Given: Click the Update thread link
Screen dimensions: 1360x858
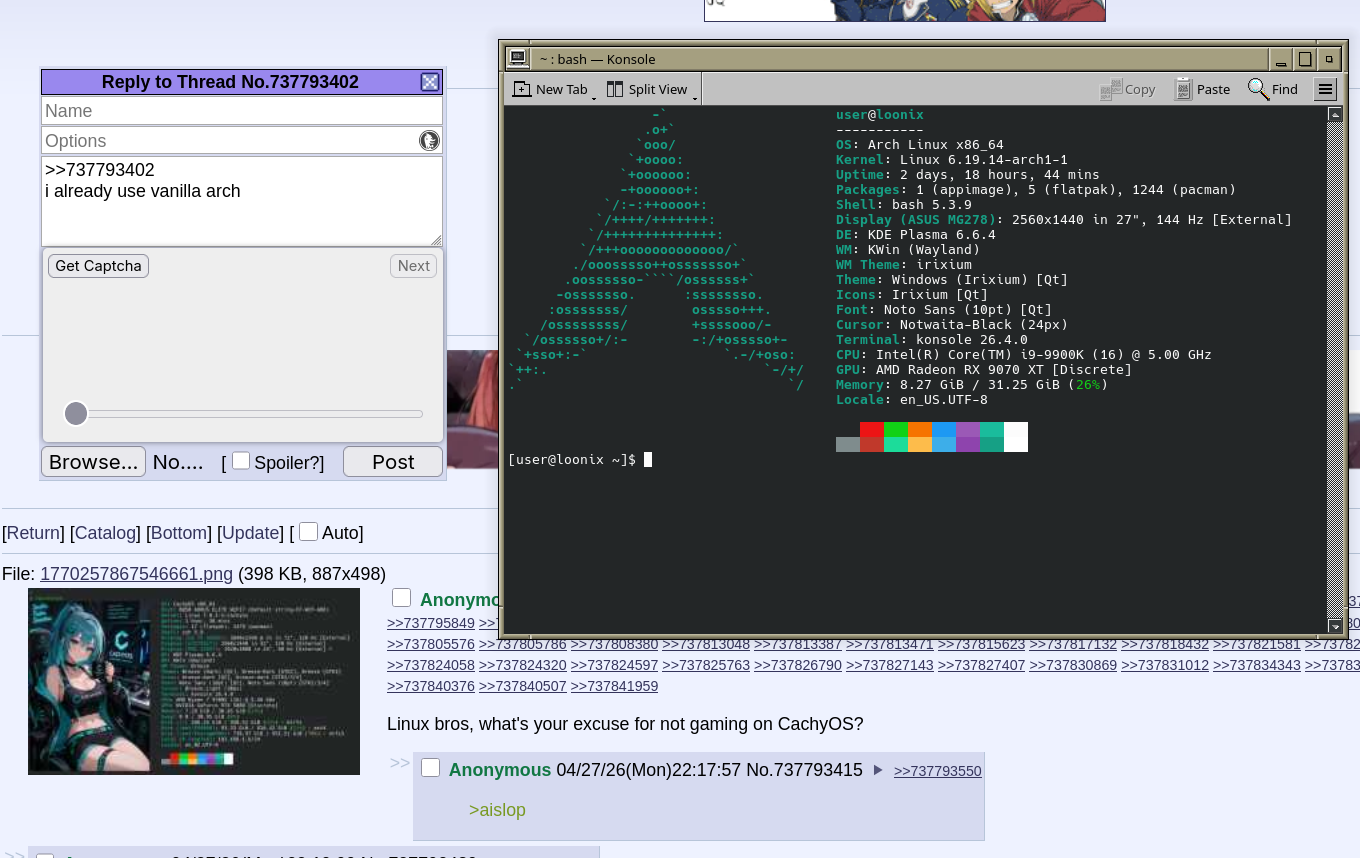Looking at the screenshot, I should 251,533.
